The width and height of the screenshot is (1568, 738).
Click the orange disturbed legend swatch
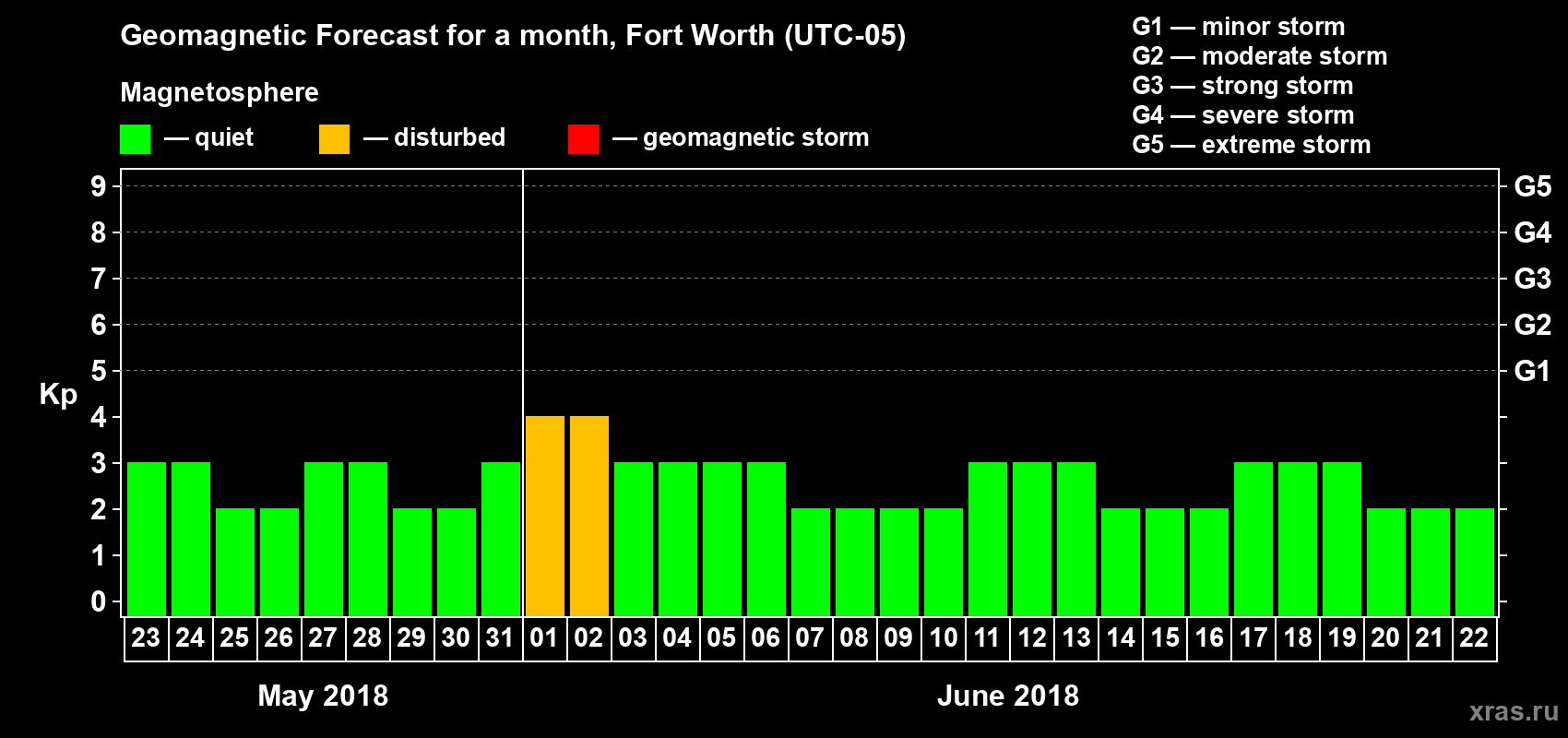[x=334, y=139]
